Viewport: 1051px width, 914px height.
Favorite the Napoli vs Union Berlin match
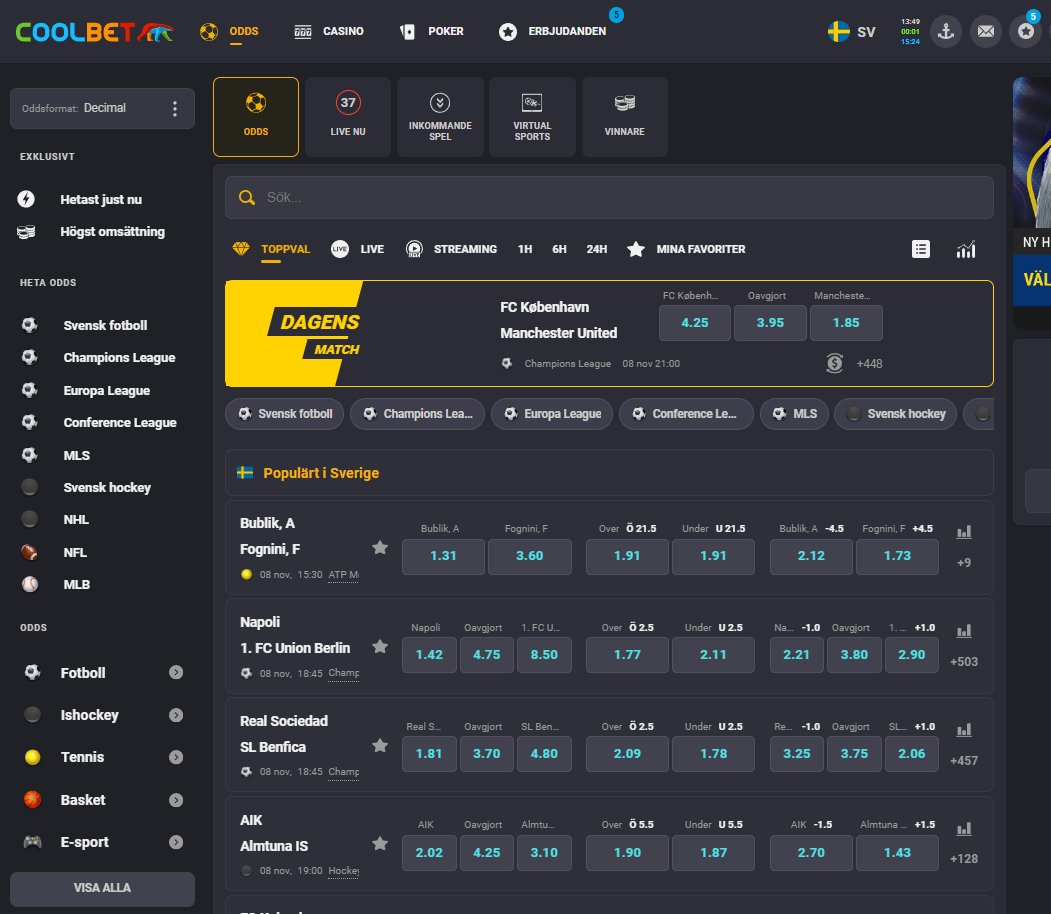380,647
